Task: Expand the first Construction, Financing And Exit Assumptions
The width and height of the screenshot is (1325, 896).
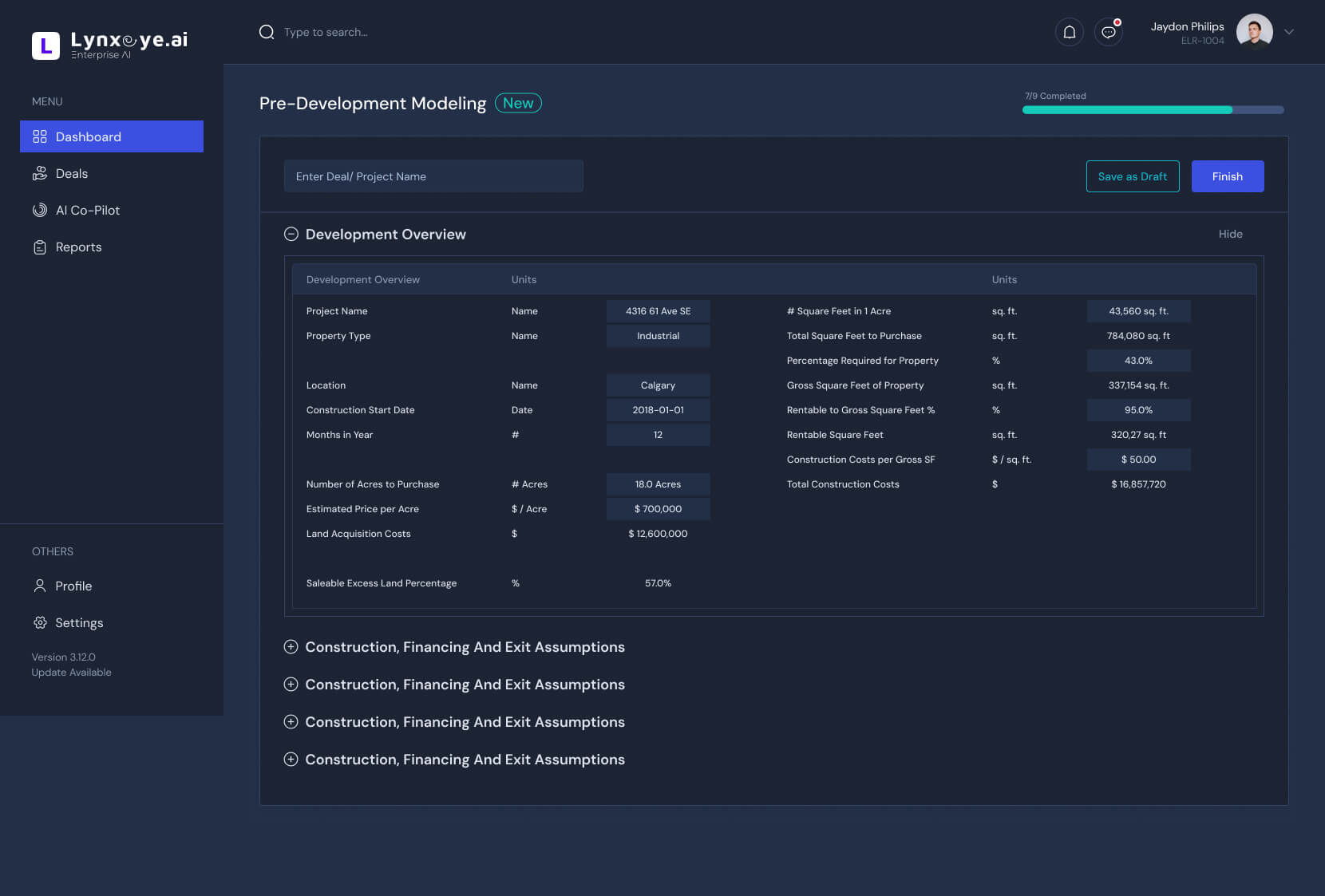Action: click(291, 647)
